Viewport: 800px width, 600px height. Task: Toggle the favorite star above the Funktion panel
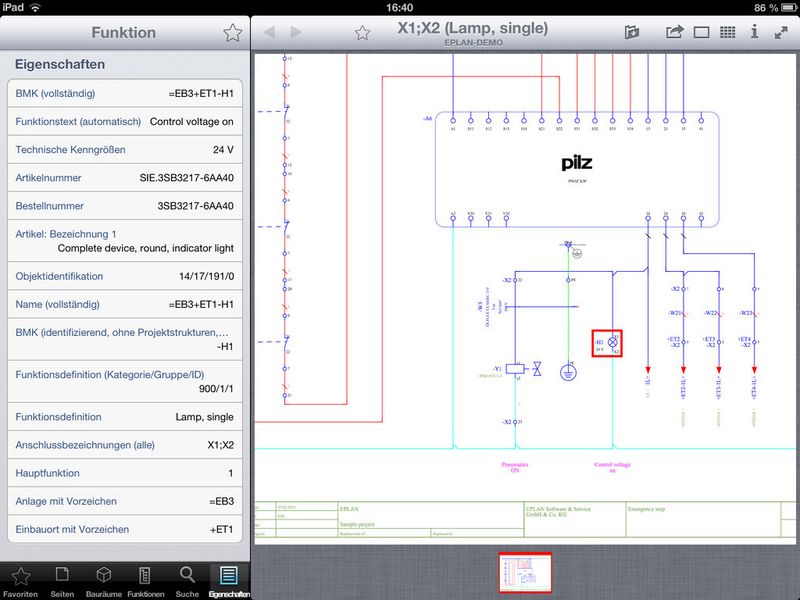click(232, 31)
